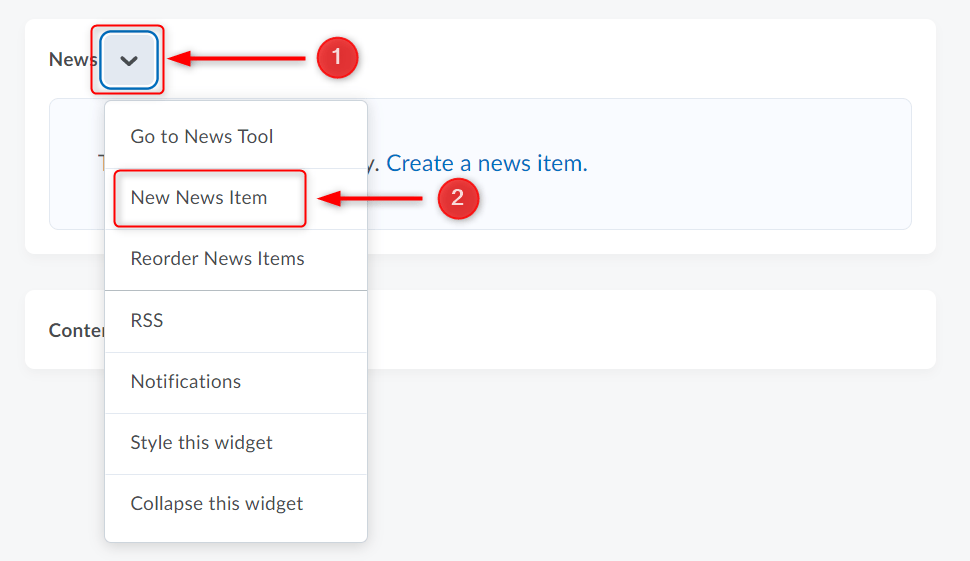Viewport: 970px width, 561px height.
Task: Choose New News Item from menu
Action: [x=199, y=198]
